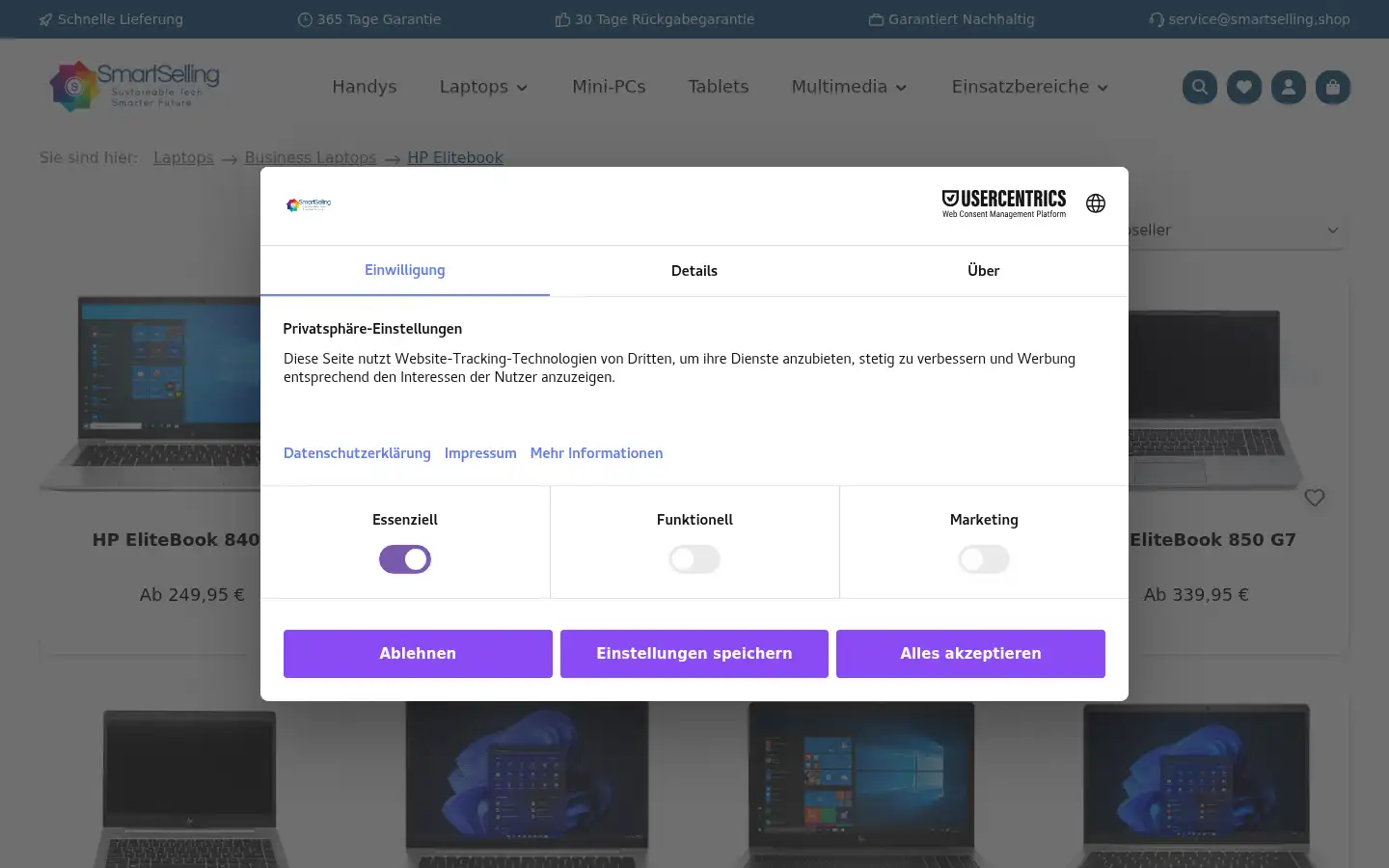Expand the Laptops menu

coord(483,87)
